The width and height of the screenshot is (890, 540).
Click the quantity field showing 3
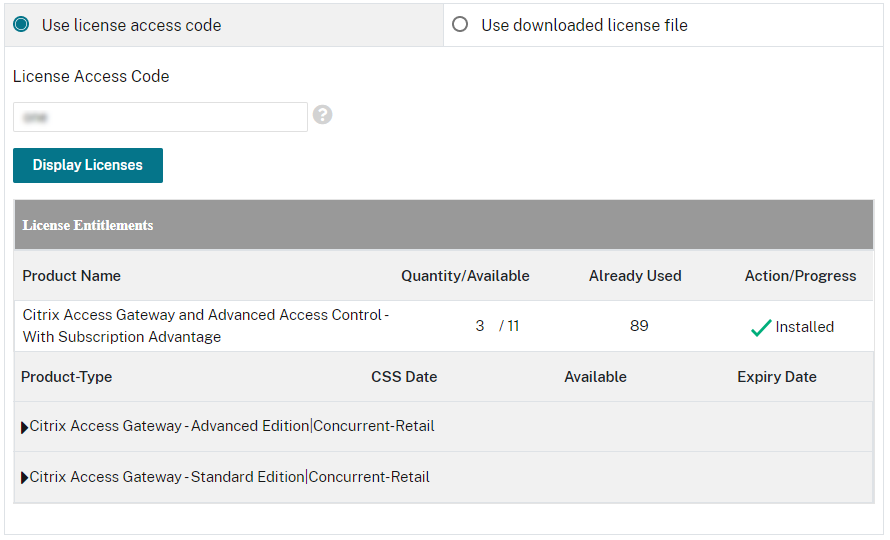click(x=480, y=326)
